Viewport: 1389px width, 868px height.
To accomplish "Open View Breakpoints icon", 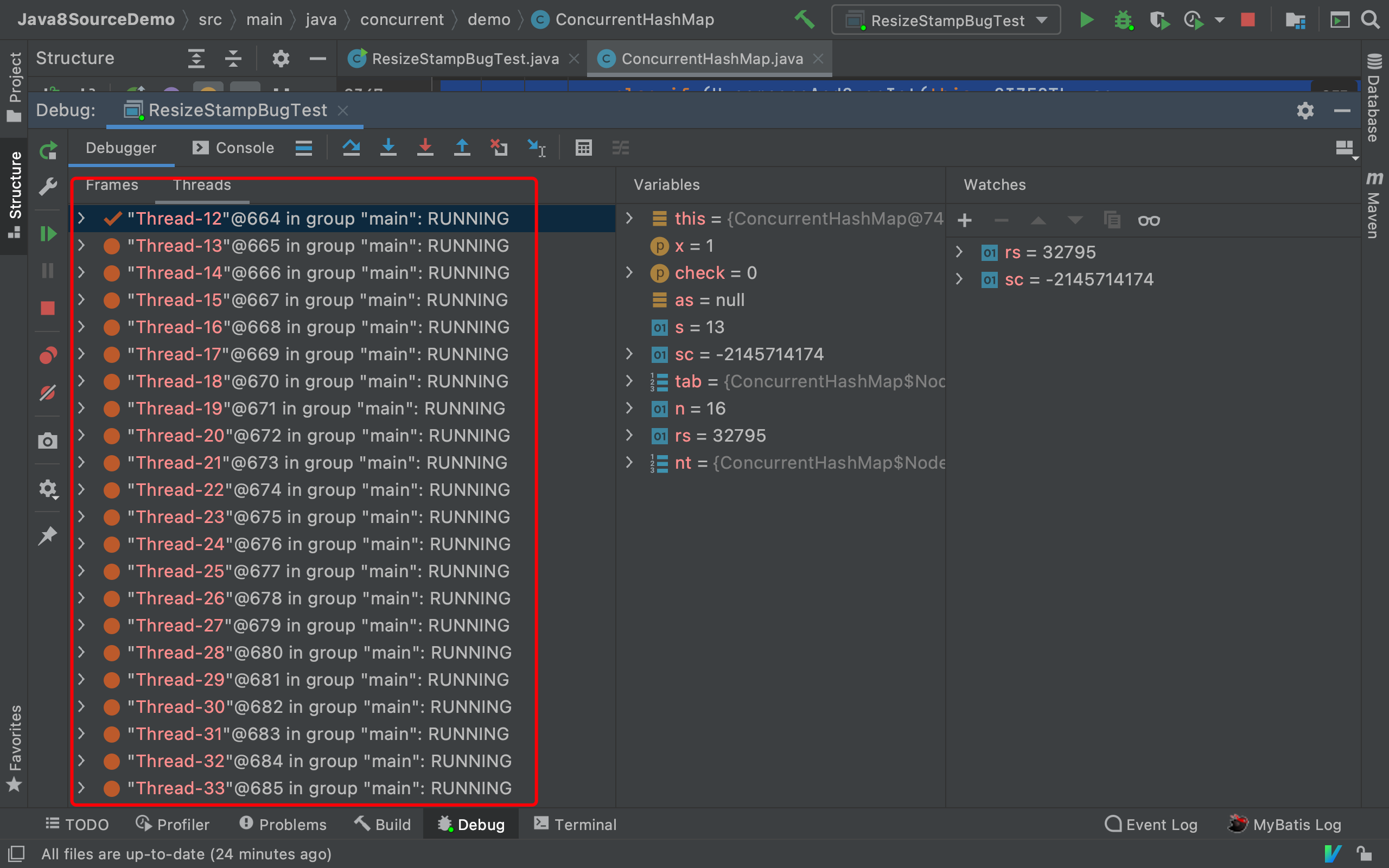I will tap(48, 355).
